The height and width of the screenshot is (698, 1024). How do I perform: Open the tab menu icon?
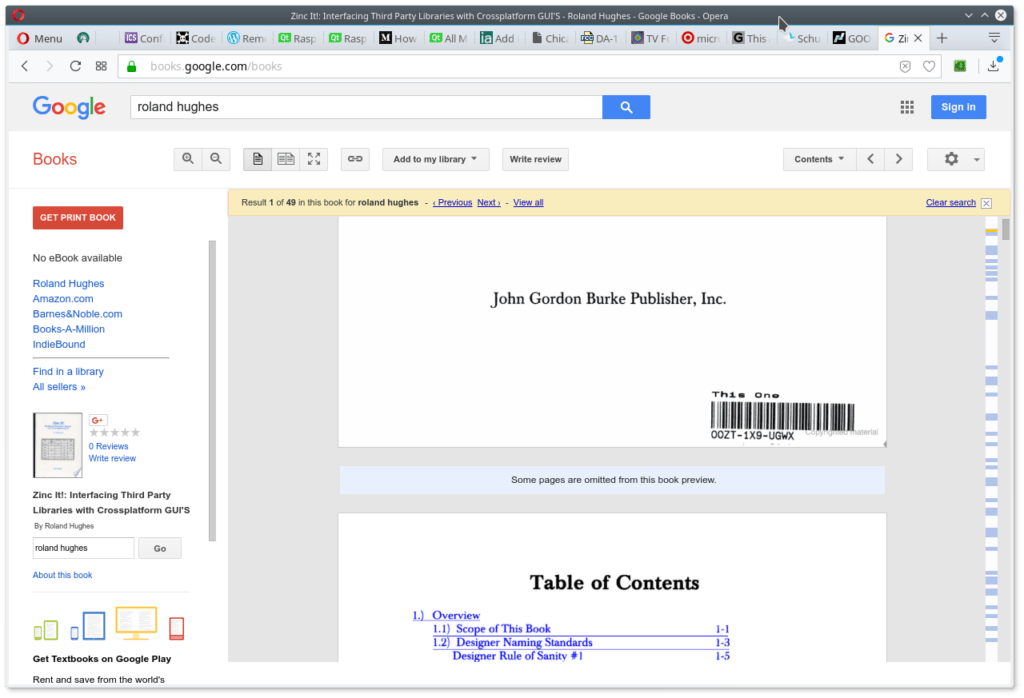coord(995,38)
